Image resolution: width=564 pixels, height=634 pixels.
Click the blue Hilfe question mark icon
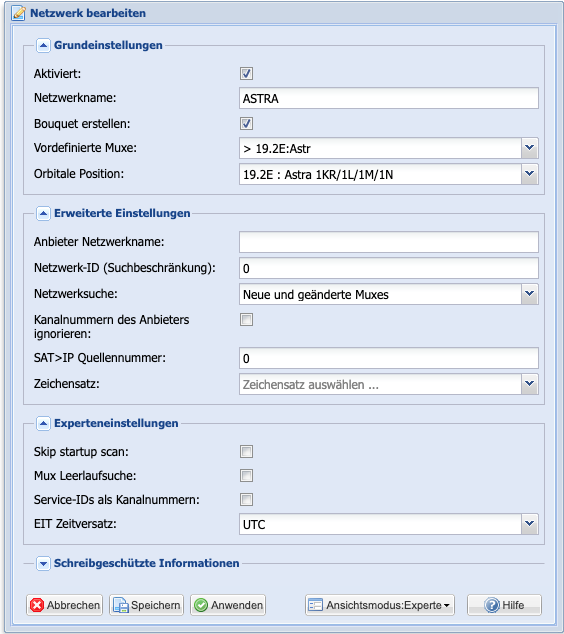coord(492,605)
